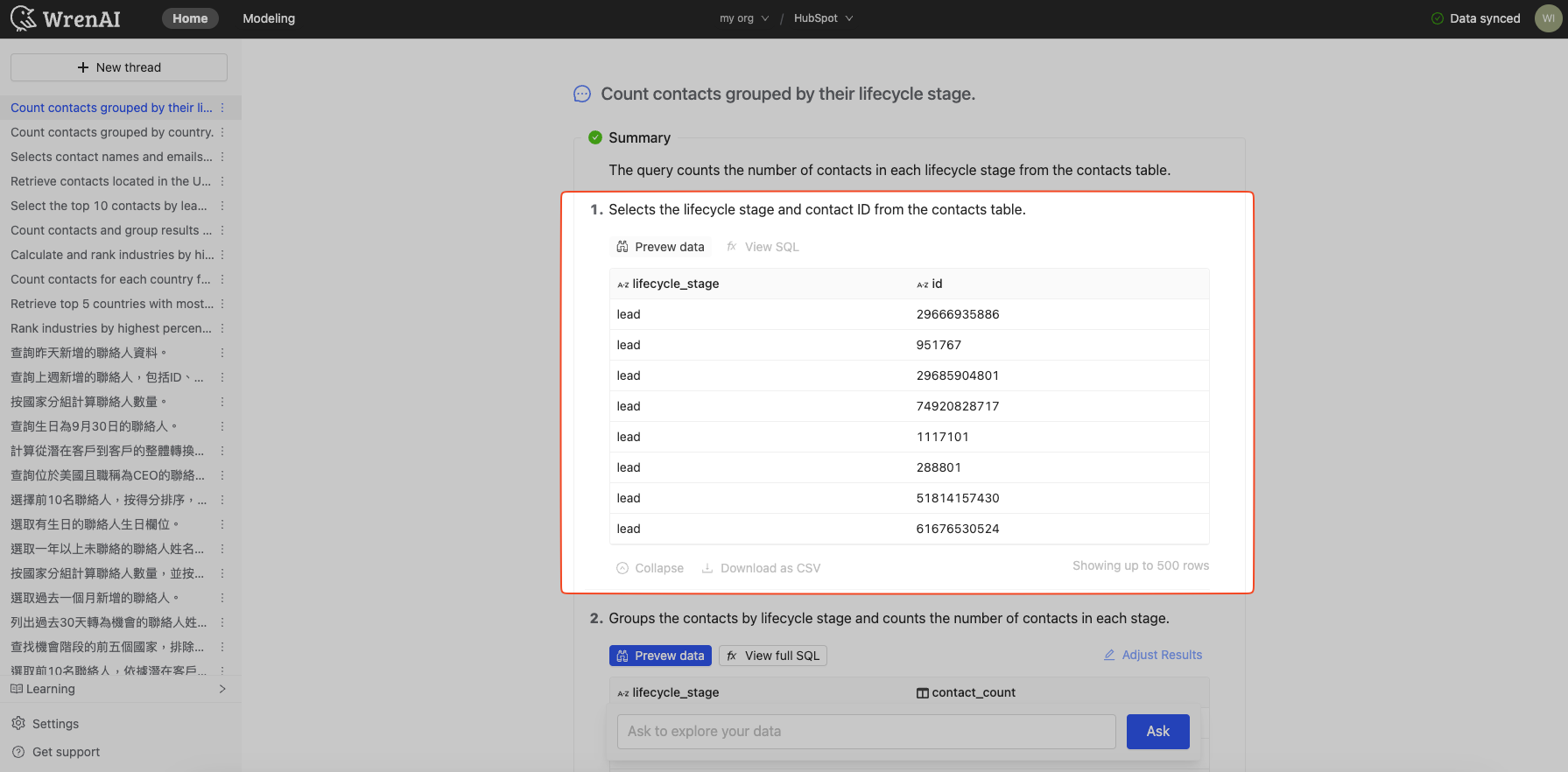Open thread '列出過去30天轉為機會的聯絡人姓...'
Image resolution: width=1568 pixels, height=772 pixels.
point(109,622)
